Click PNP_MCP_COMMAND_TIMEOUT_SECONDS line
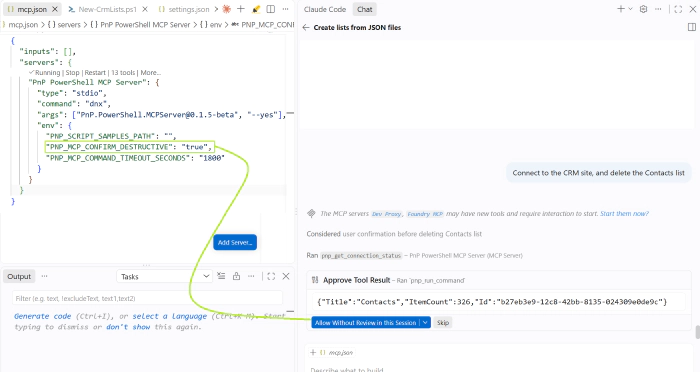The height and width of the screenshot is (372, 700). click(x=135, y=158)
